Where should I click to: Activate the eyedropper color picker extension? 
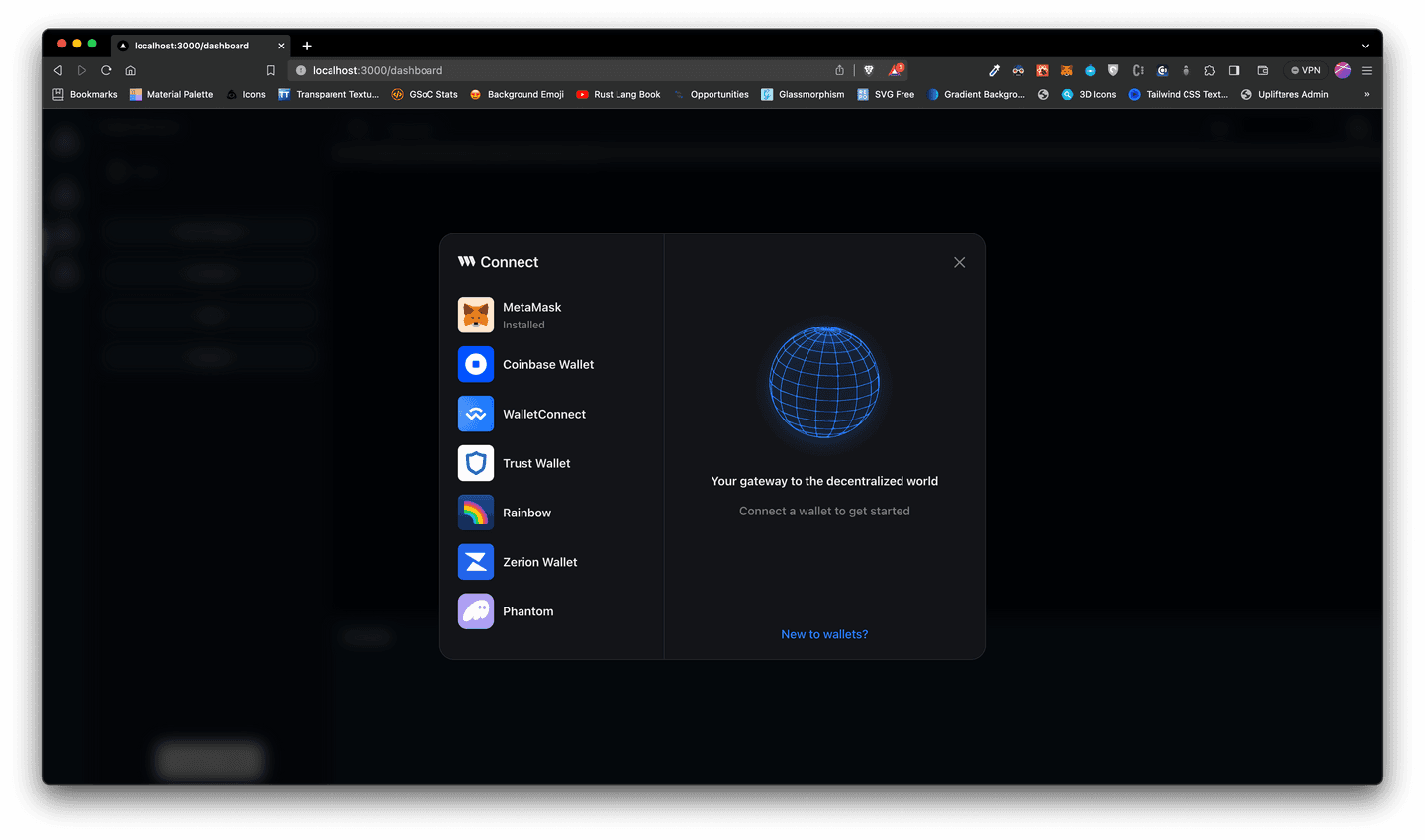(995, 70)
